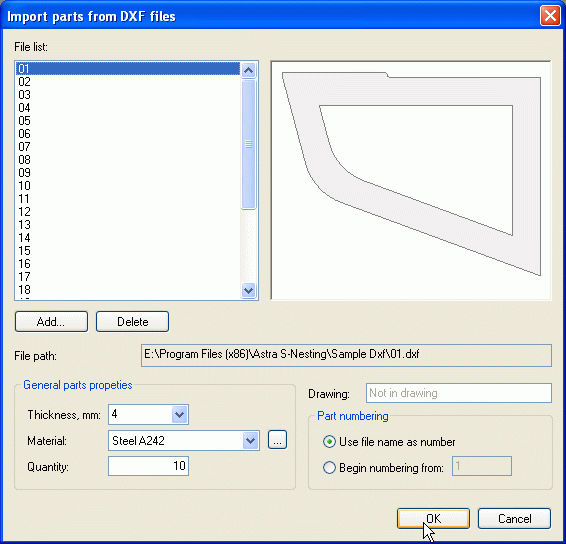The image size is (566, 544).
Task: Click the Delete button
Action: 132,321
